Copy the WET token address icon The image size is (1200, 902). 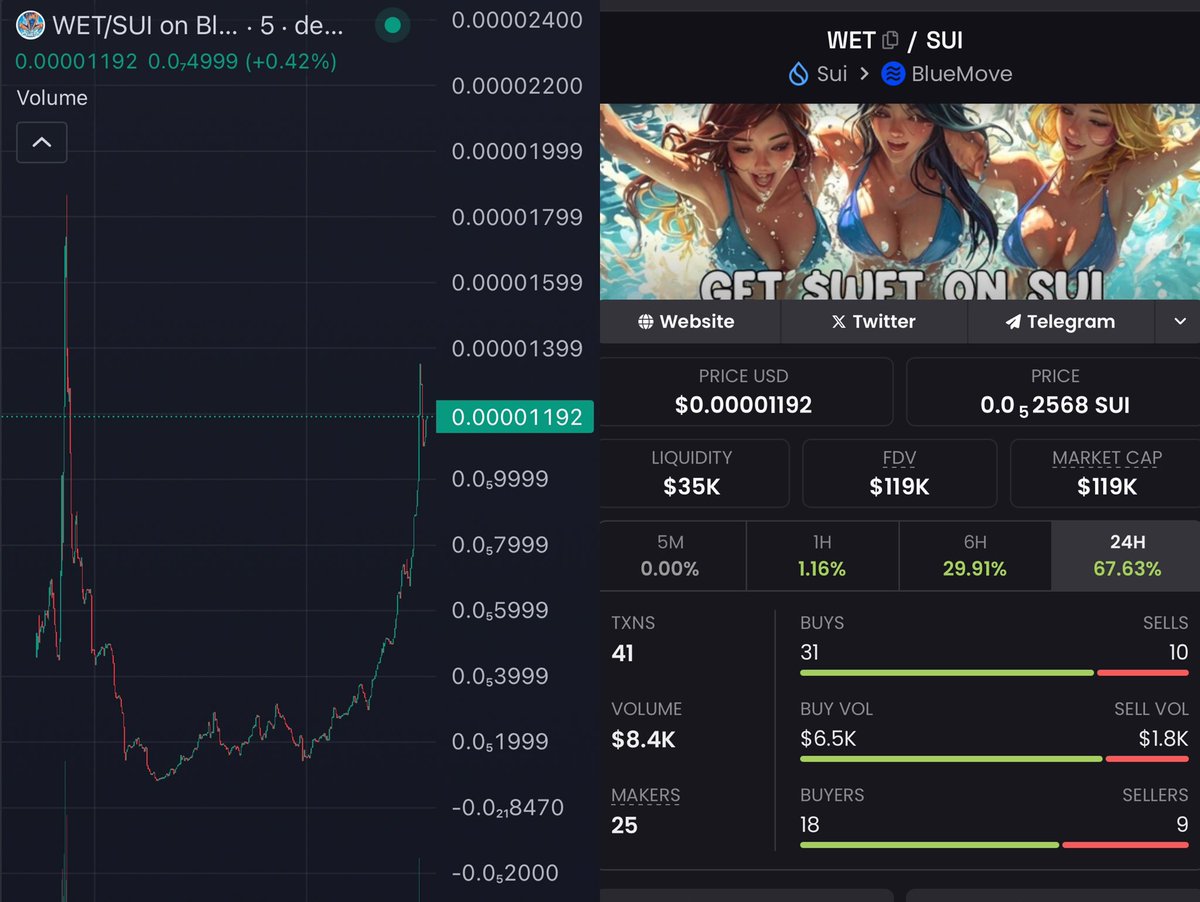click(890, 41)
